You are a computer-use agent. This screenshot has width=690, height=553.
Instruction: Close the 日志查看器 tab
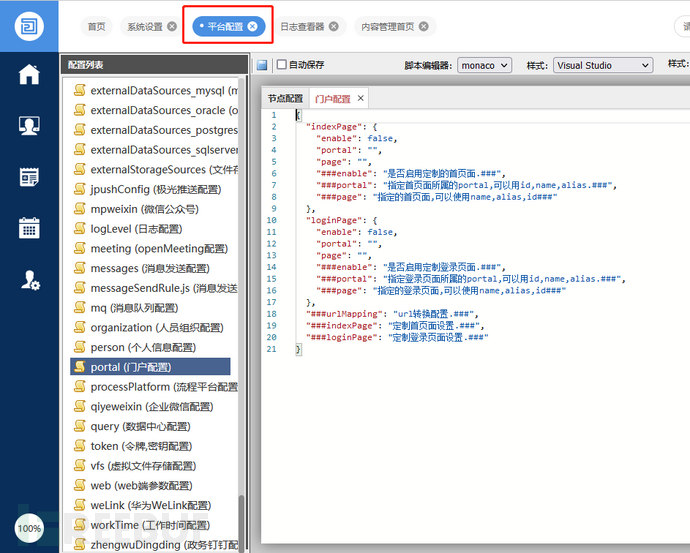click(334, 26)
